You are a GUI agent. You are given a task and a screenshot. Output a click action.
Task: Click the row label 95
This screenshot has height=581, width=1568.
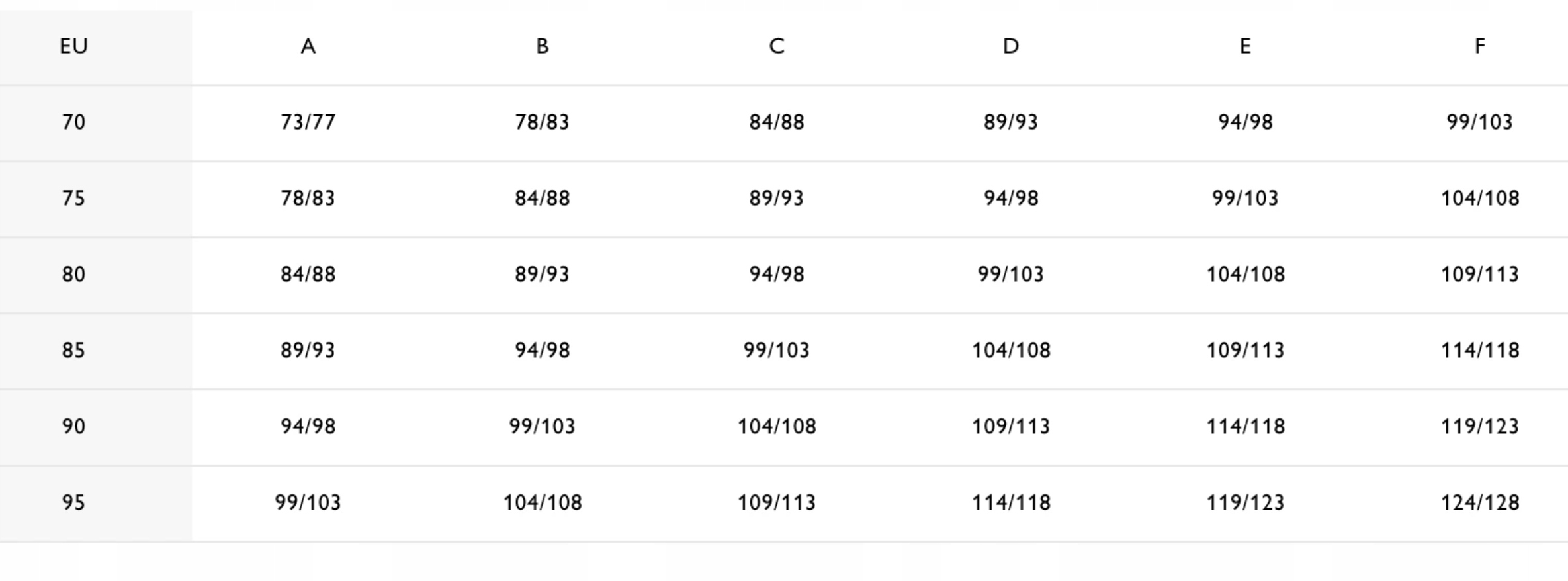[73, 502]
